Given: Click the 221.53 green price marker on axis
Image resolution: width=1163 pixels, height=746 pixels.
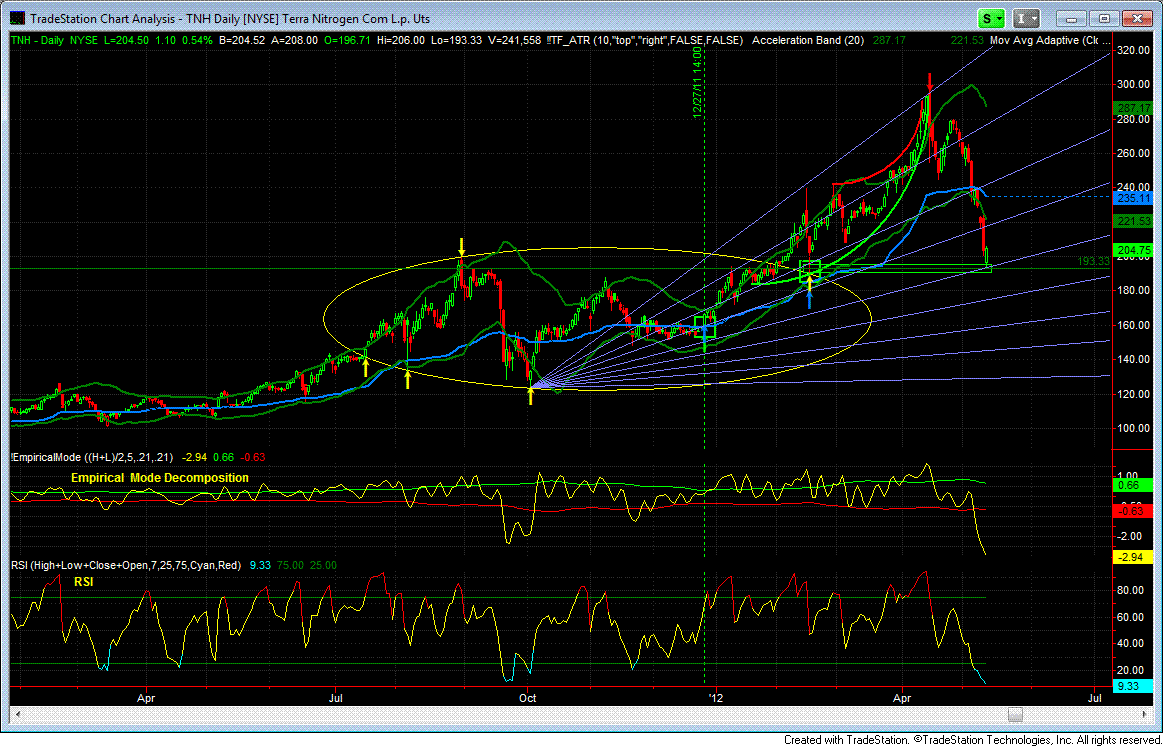Looking at the screenshot, I should coord(1133,222).
